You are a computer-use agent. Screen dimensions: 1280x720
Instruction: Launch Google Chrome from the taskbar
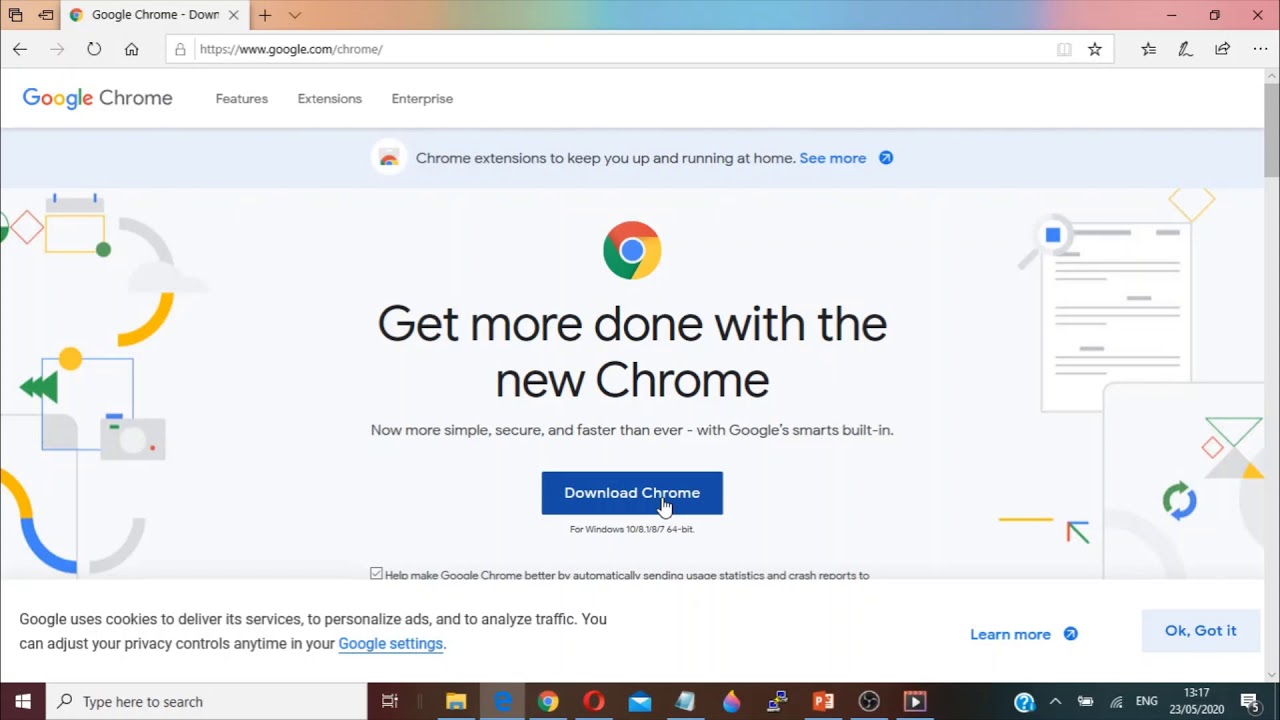click(x=548, y=702)
